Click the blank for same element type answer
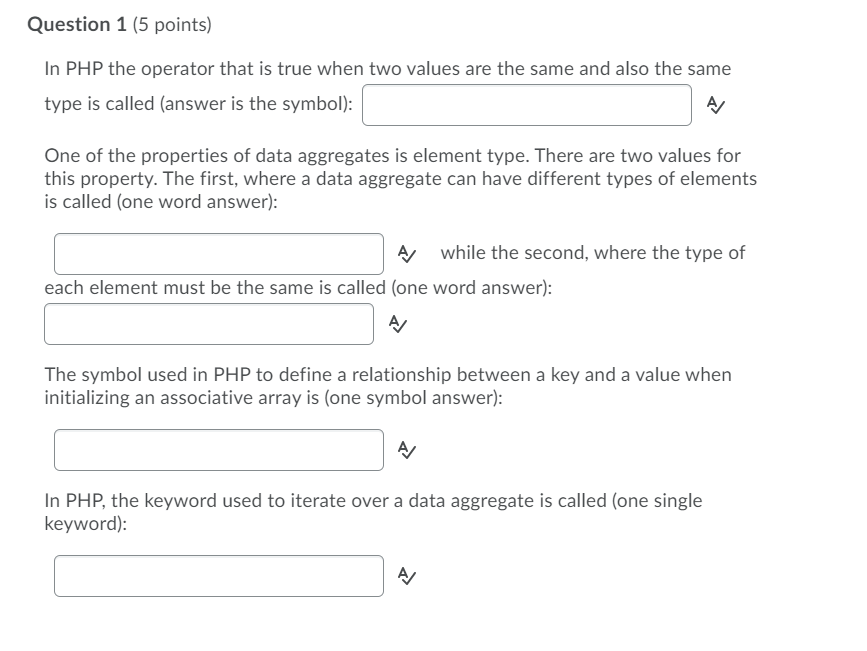 [x=208, y=322]
